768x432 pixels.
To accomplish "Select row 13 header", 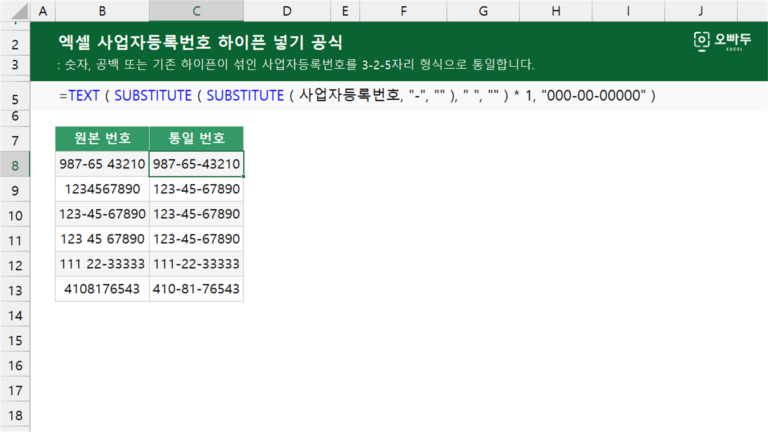I will coord(15,290).
